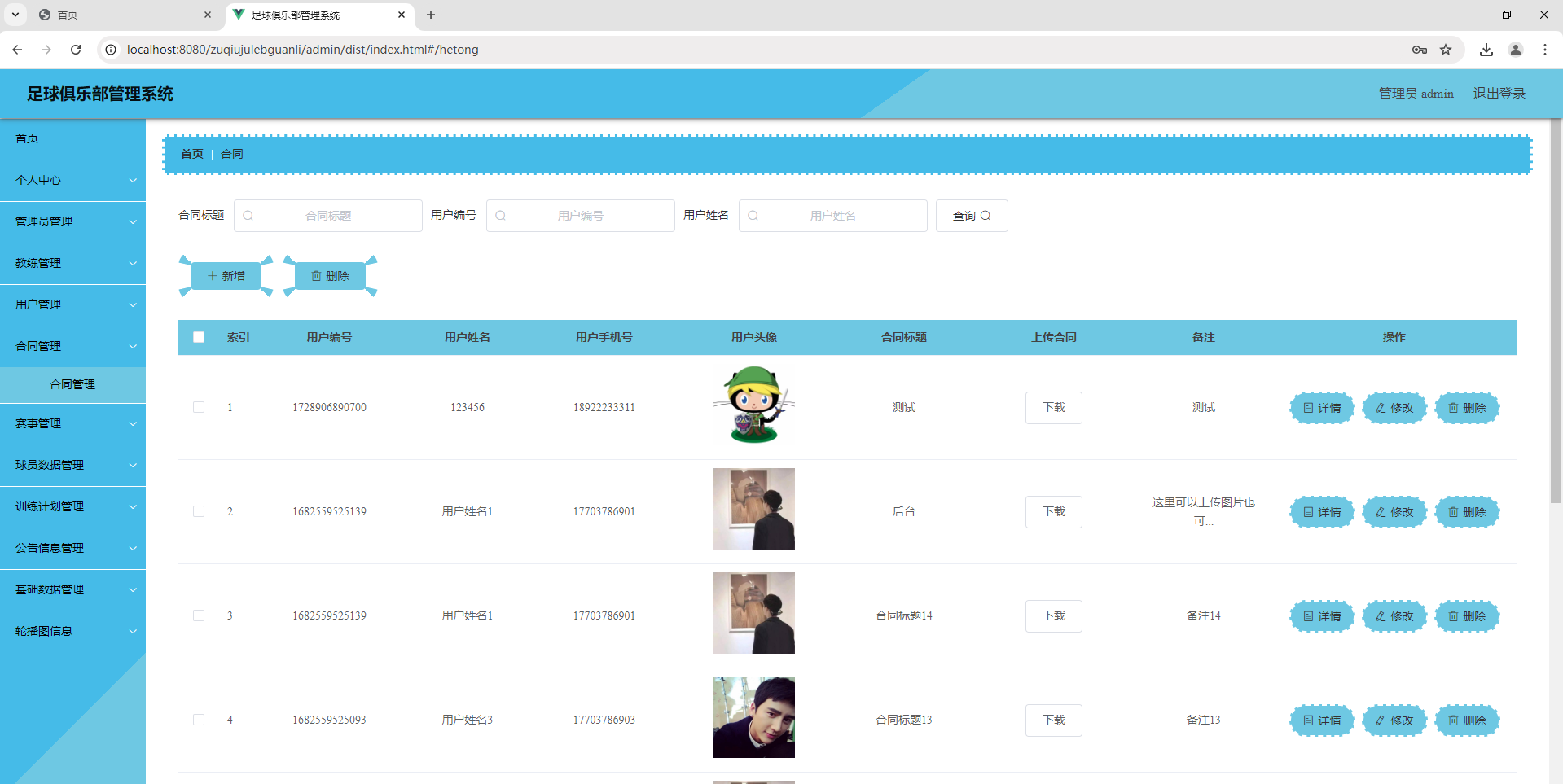
Task: Click the site information icon in address bar
Action: (111, 50)
